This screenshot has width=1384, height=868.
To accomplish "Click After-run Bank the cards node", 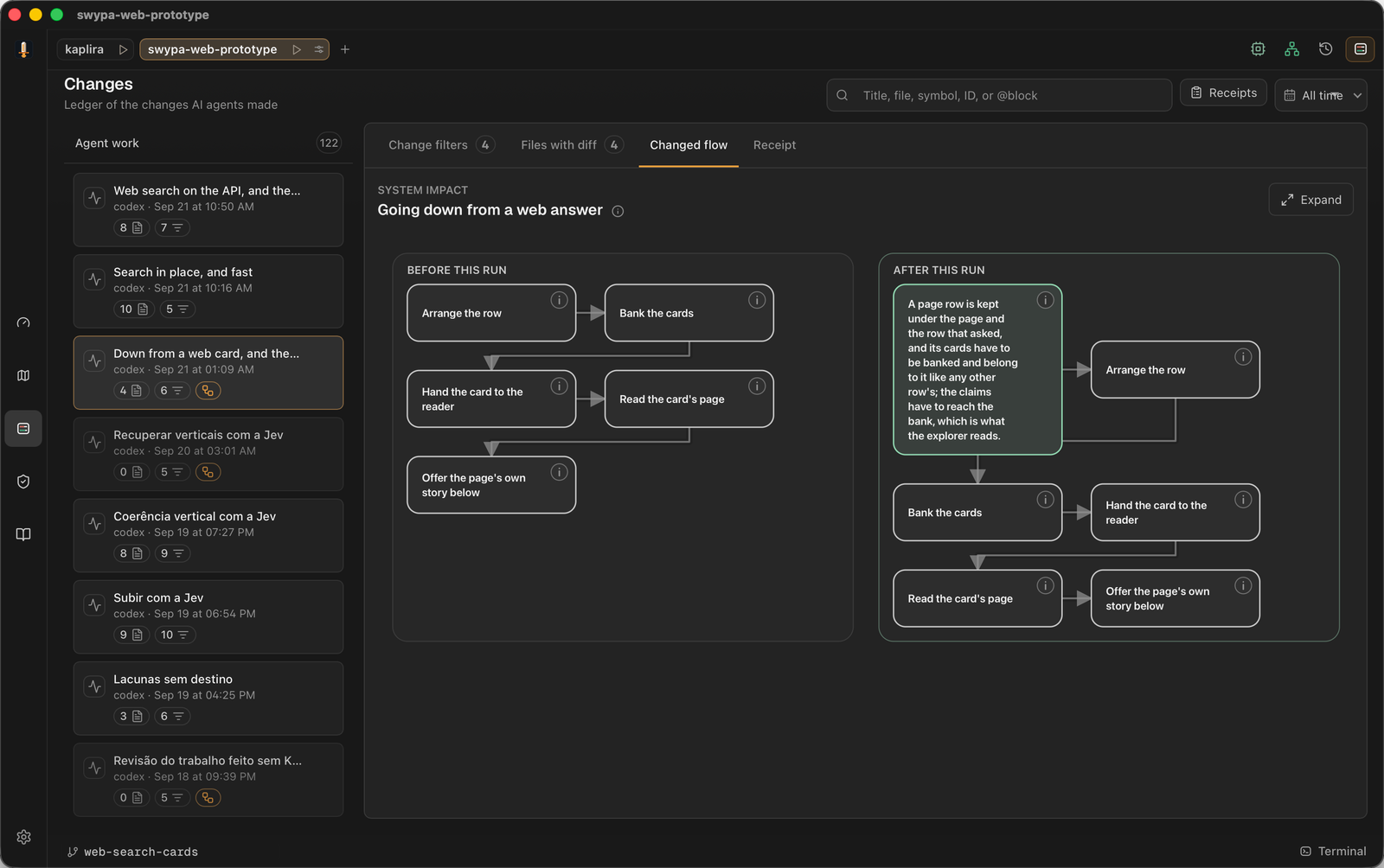I will coord(977,513).
